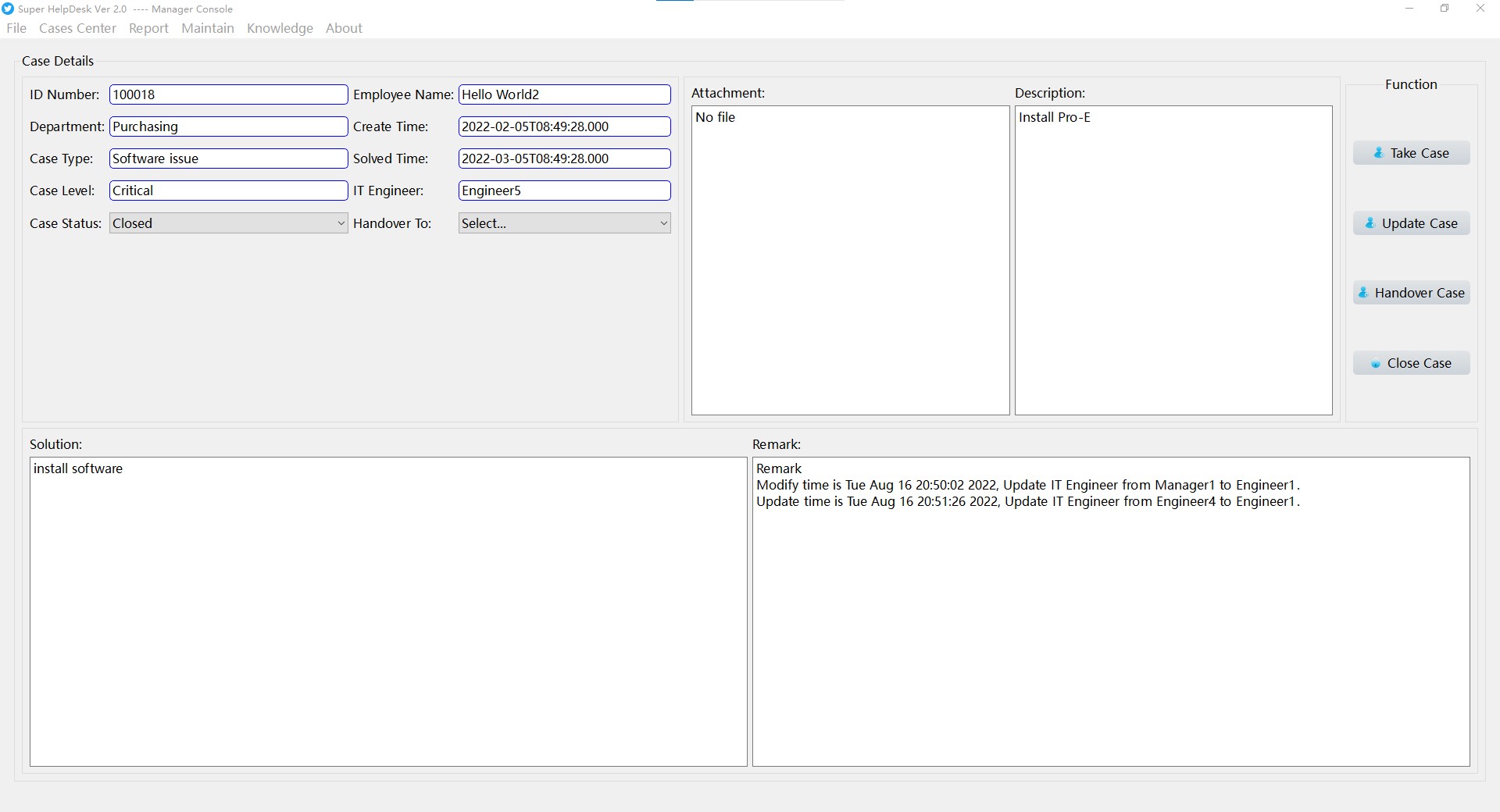Select the ID Number field
The height and width of the screenshot is (812, 1500).
click(x=228, y=94)
